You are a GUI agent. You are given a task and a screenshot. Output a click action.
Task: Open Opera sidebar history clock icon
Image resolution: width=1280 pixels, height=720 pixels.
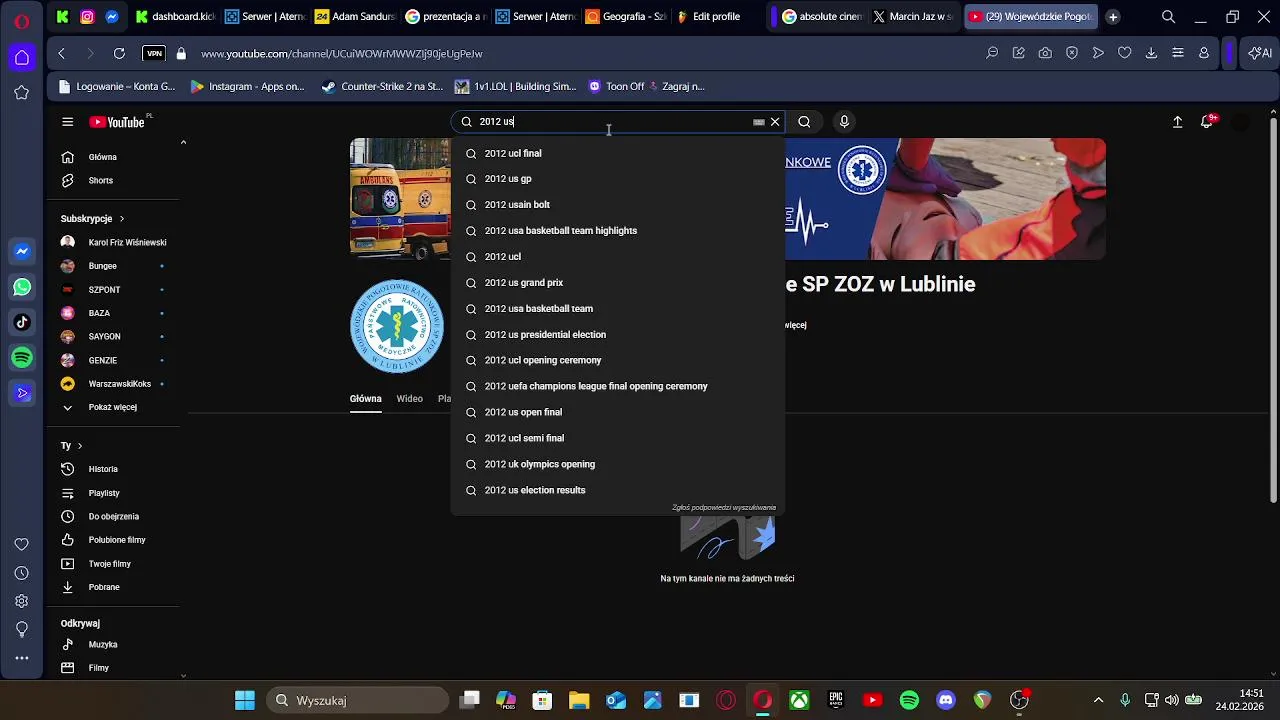click(x=21, y=573)
